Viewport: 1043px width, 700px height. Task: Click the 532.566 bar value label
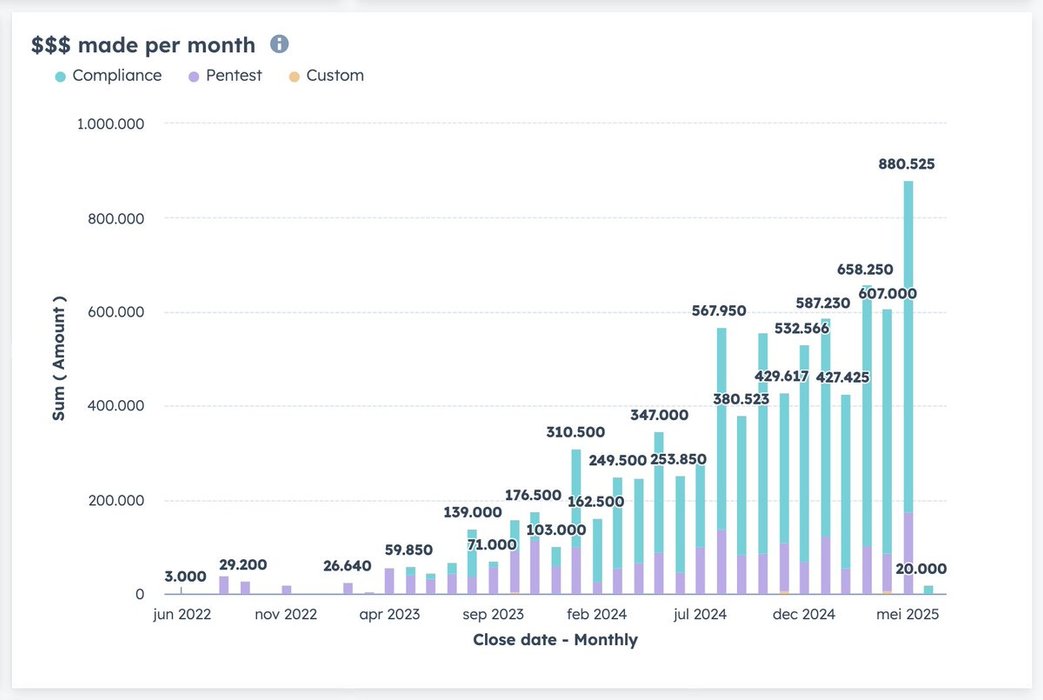tap(802, 328)
